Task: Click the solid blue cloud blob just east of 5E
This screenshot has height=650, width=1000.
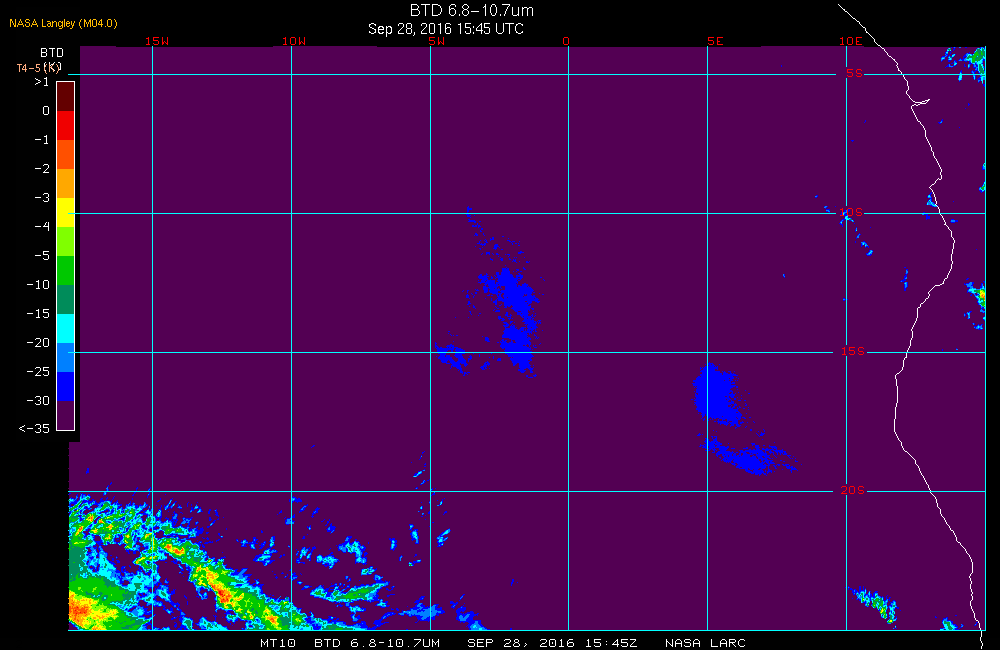Action: coord(717,395)
